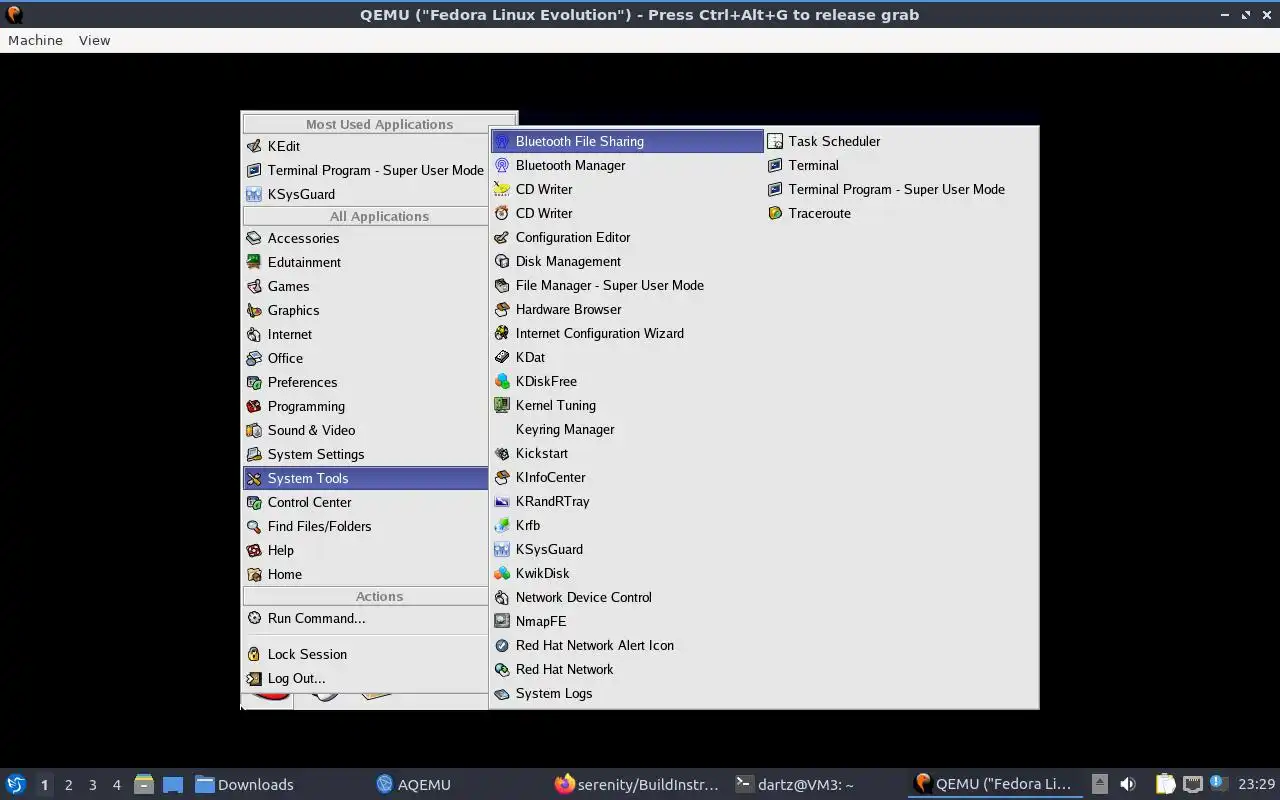The width and height of the screenshot is (1280, 800).
Task: Open Find Files/Folders entry
Action: click(x=365, y=526)
